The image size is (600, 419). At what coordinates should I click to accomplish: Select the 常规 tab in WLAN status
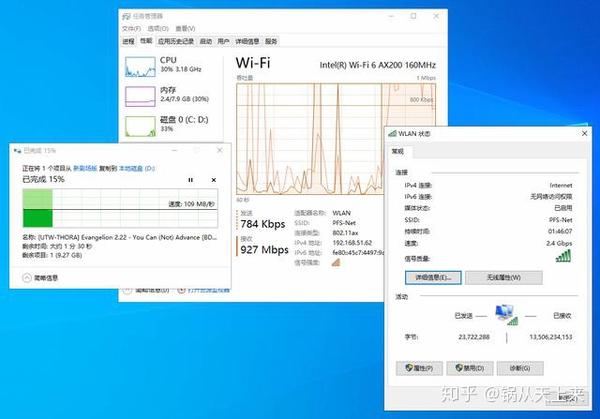tap(398, 152)
